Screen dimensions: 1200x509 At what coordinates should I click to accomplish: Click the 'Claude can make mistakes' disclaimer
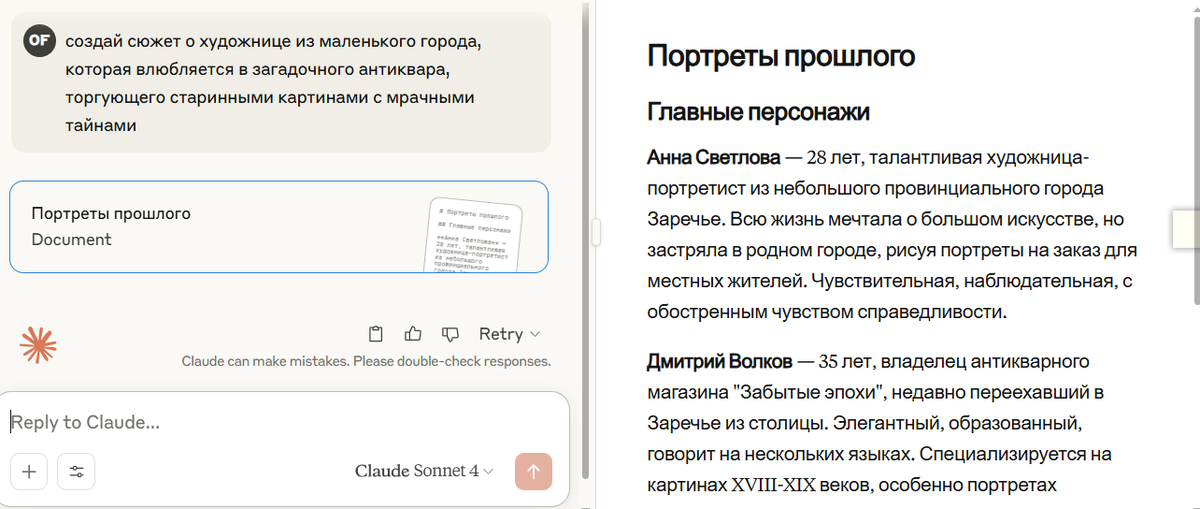[366, 361]
